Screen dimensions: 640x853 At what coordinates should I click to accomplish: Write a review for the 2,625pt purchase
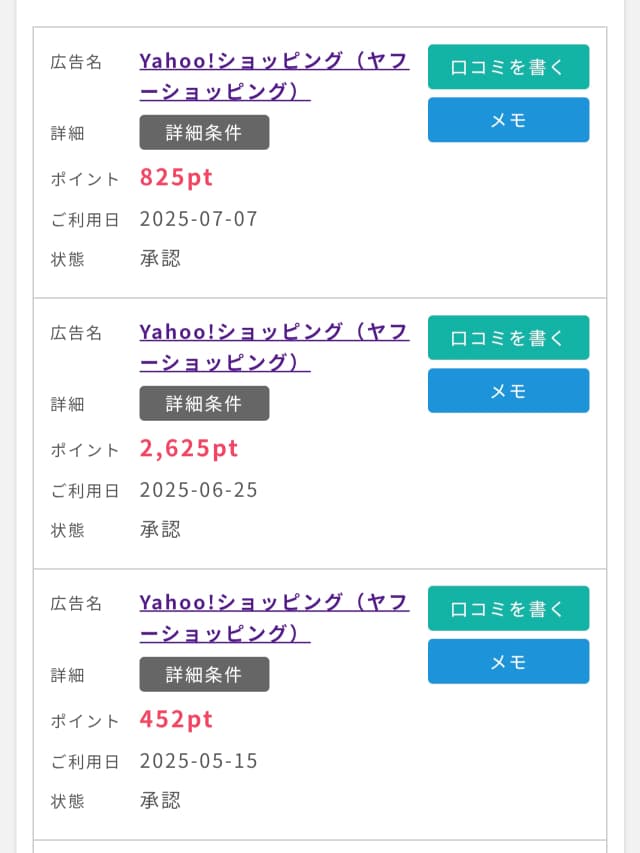[x=508, y=337]
